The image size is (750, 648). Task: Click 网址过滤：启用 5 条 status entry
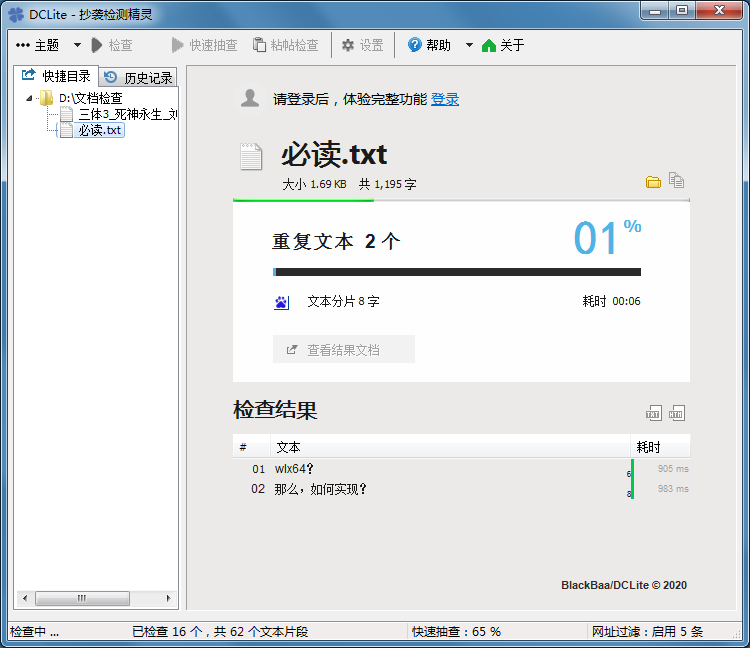pyautogui.click(x=647, y=632)
